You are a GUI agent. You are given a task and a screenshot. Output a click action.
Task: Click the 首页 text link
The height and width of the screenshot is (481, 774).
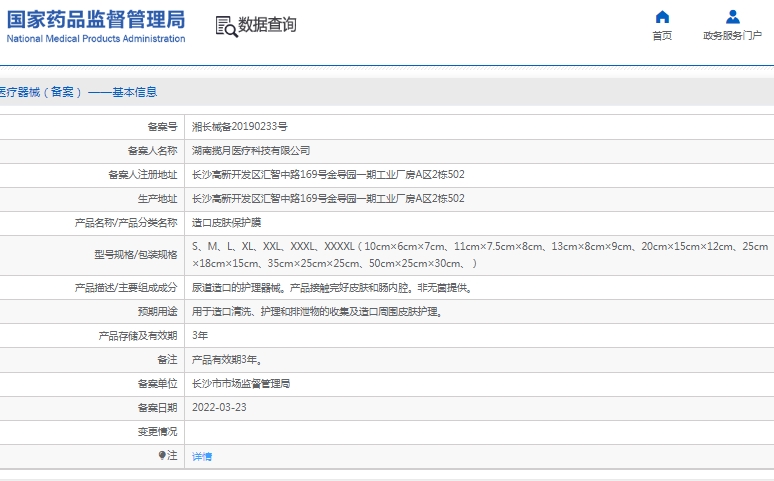click(x=662, y=36)
